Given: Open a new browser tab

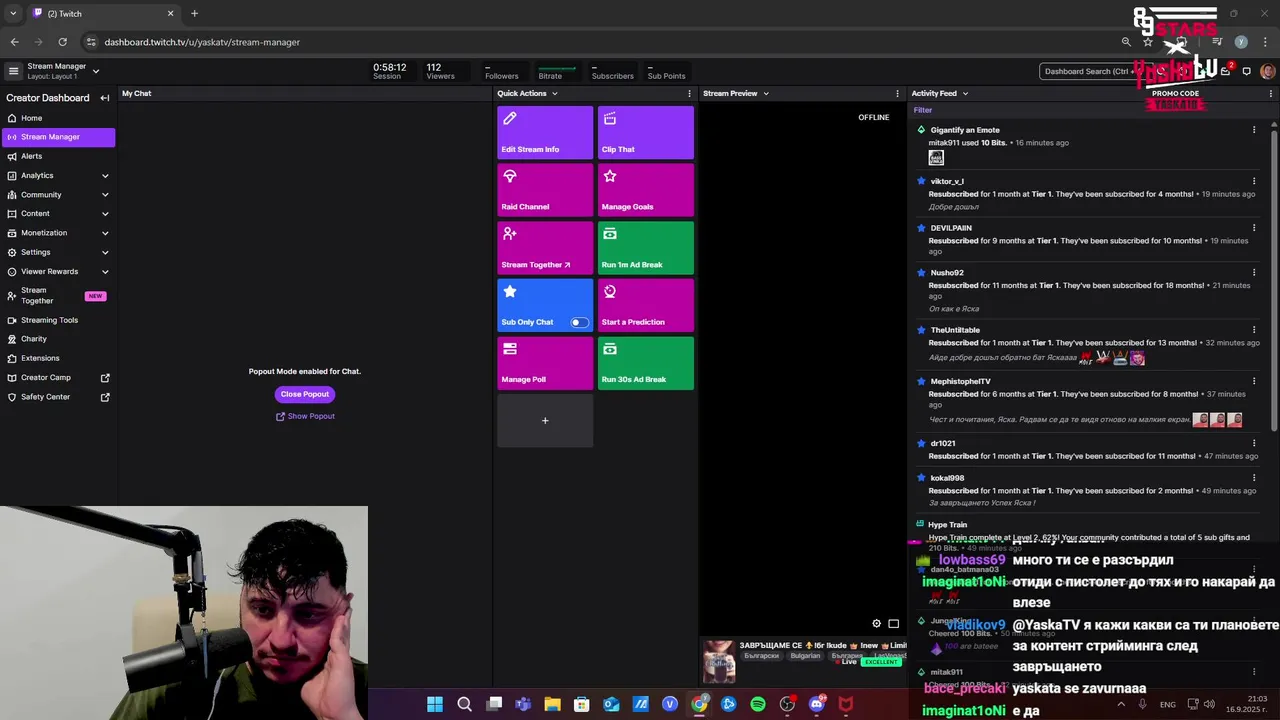Looking at the screenshot, I should pos(194,14).
